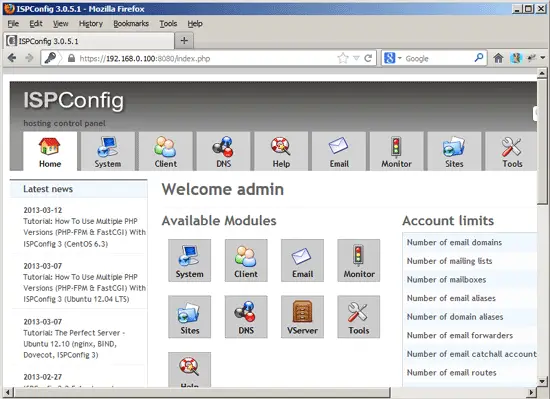The height and width of the screenshot is (399, 550).
Task: Click the vertical scrollbar thumb
Action: pos(542,141)
